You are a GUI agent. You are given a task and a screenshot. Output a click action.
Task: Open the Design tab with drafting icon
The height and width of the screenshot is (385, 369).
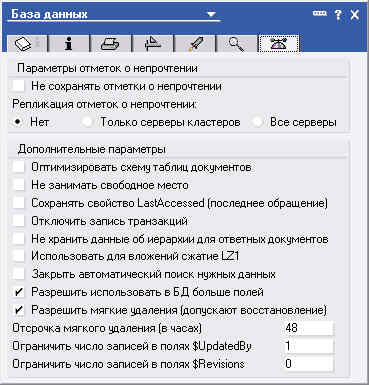(x=153, y=43)
